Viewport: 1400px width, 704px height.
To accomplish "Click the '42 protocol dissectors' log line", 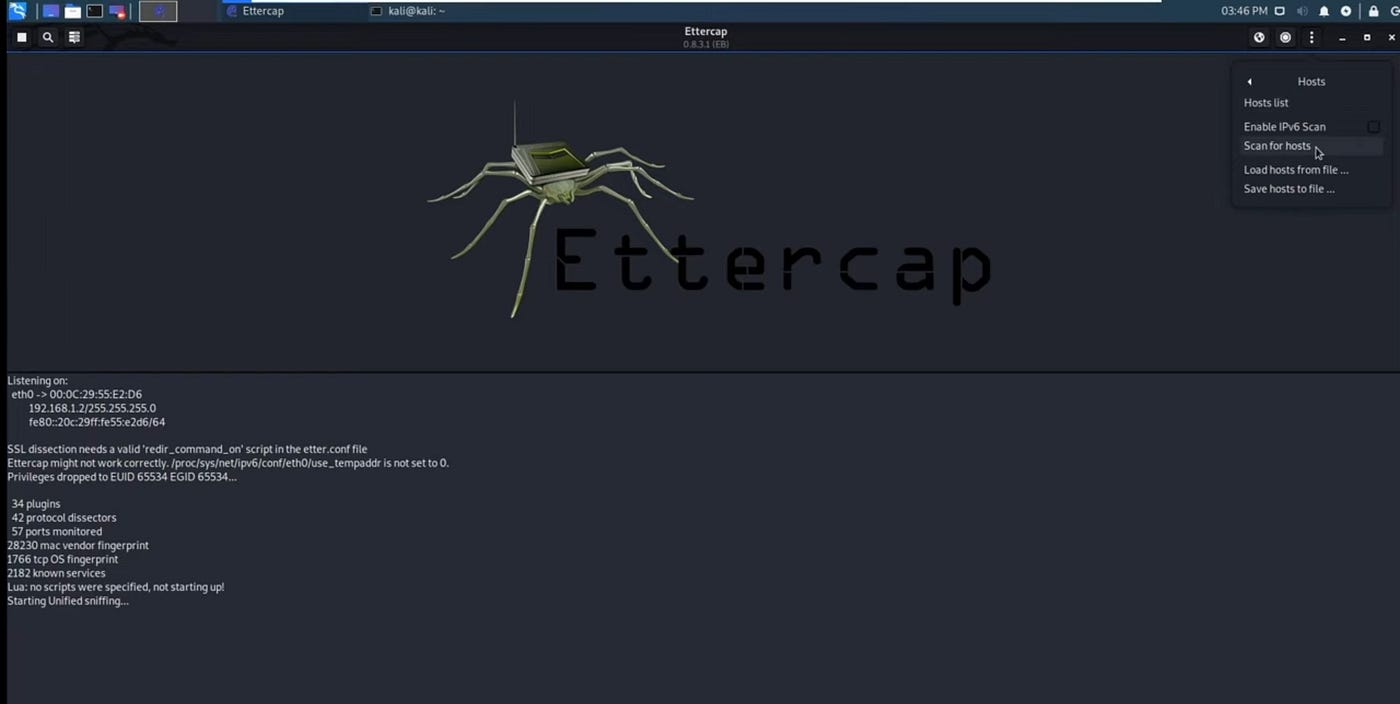I will click(64, 518).
